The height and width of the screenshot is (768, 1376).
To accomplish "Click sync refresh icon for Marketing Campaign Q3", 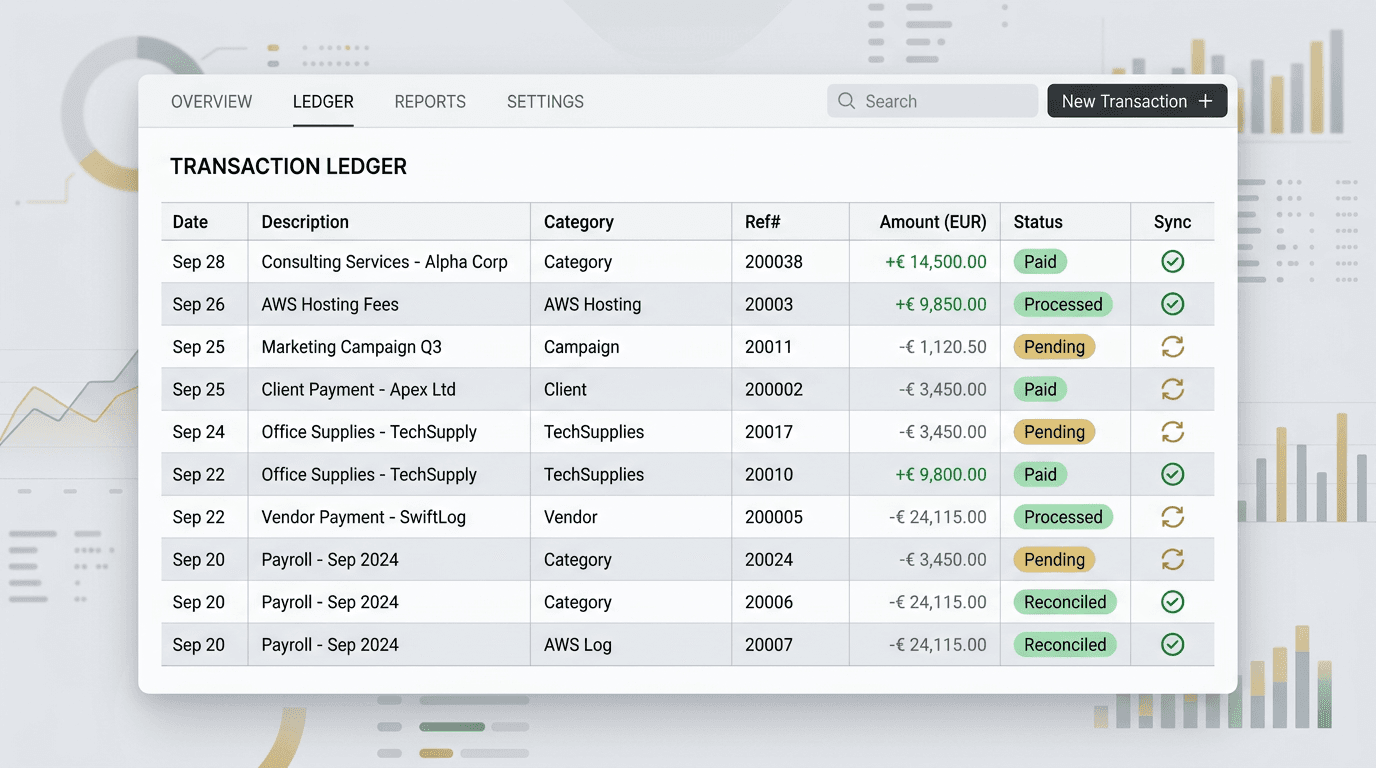I will (x=1171, y=346).
